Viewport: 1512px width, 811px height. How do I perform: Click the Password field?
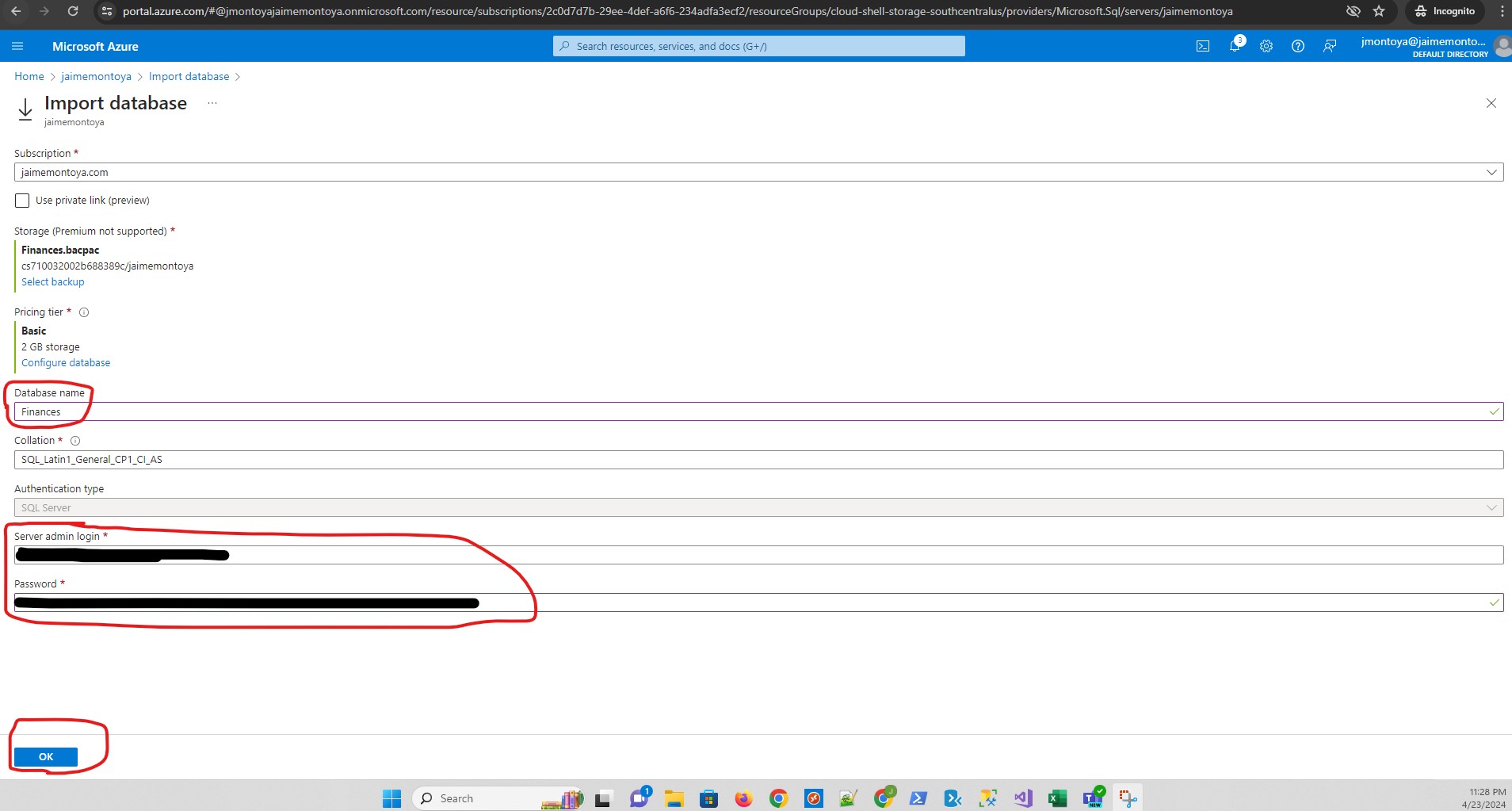pyautogui.click(x=758, y=603)
